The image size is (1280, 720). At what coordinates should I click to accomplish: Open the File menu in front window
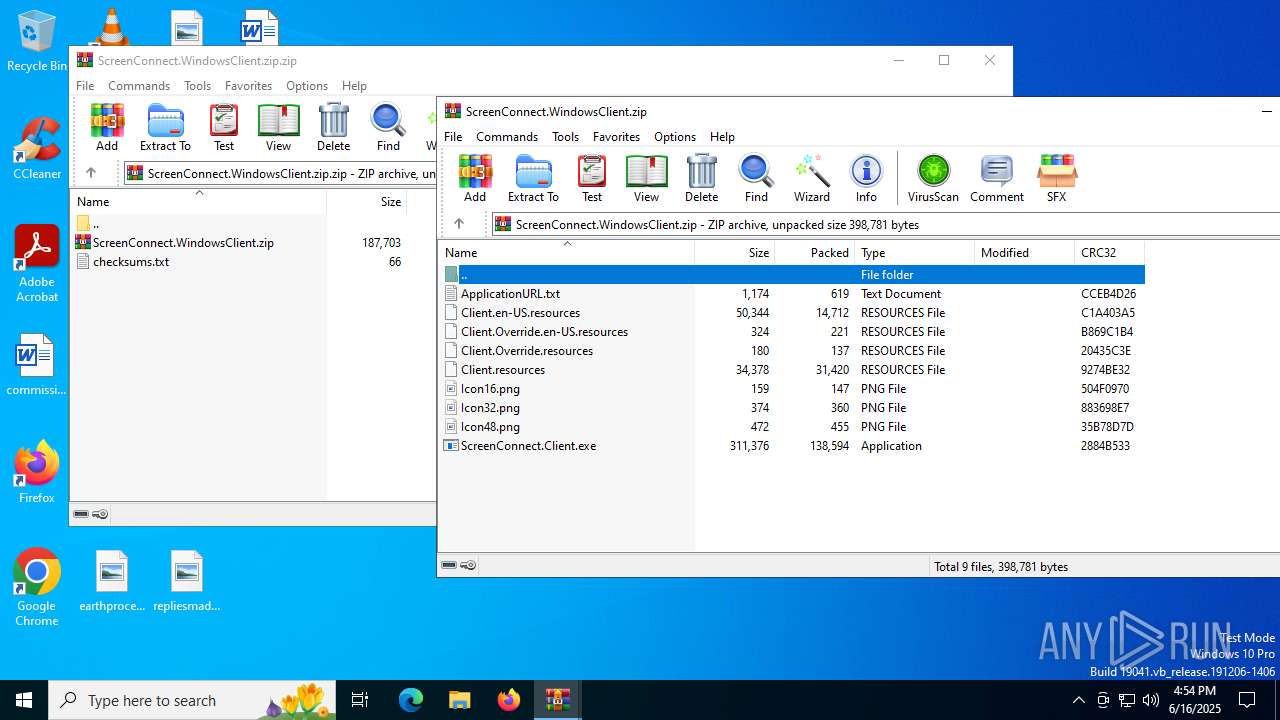[453, 136]
